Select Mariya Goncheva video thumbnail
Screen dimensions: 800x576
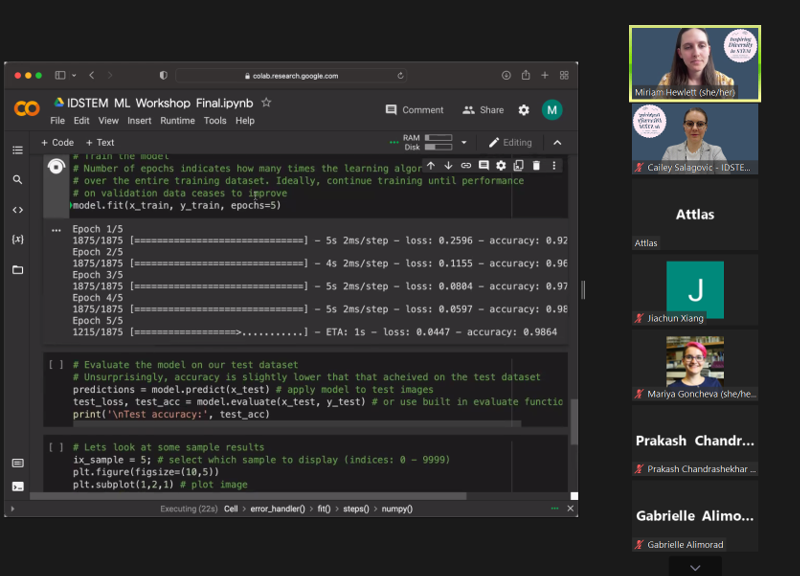[x=695, y=365]
